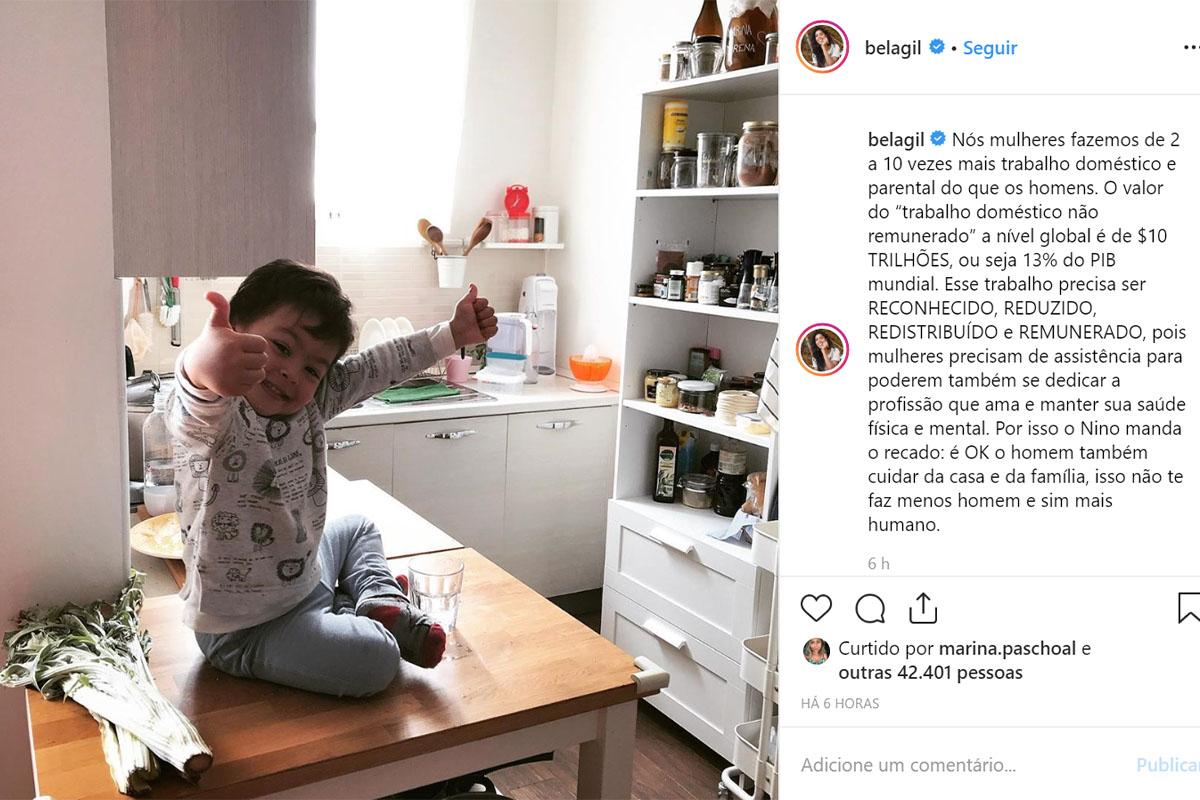Open belagil profile picture in the header
1200x800 pixels.
point(822,47)
